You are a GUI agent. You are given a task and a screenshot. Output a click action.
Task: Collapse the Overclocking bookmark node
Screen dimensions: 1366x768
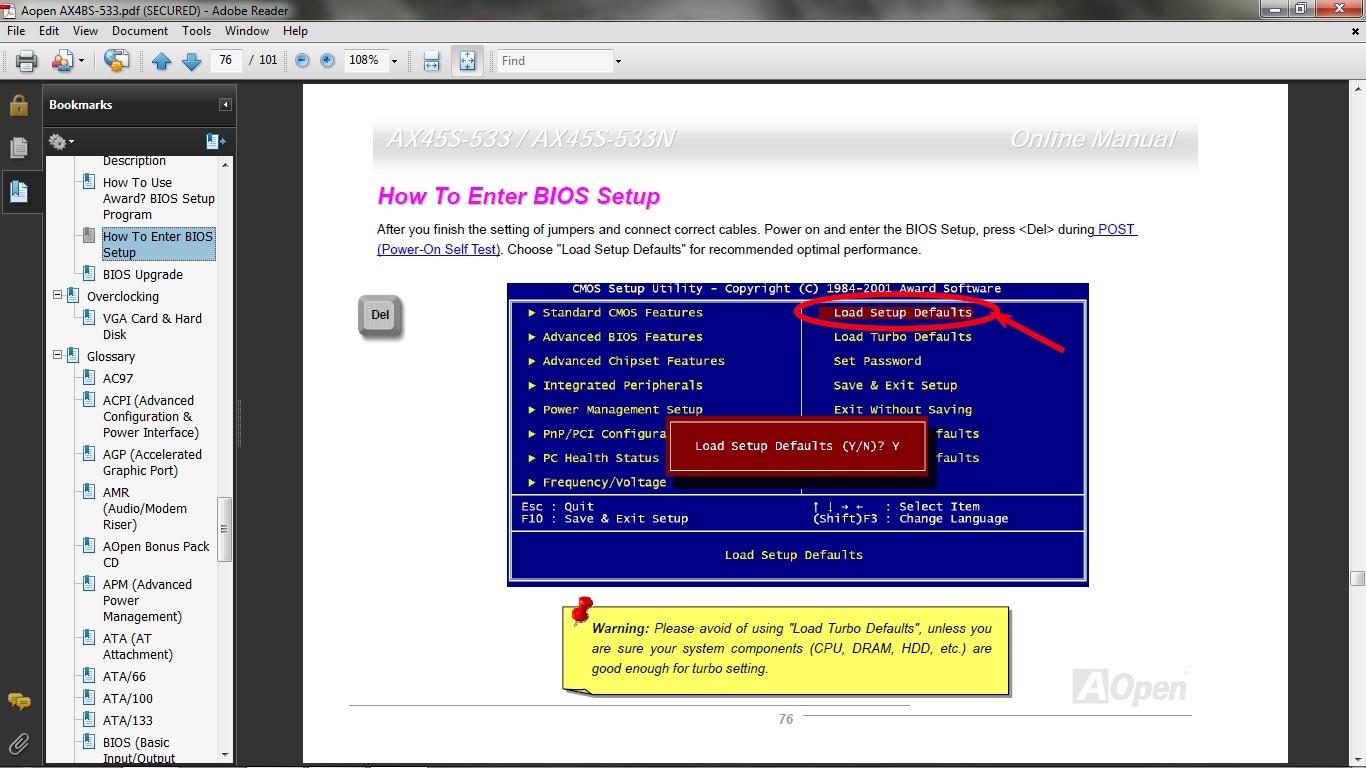coord(57,296)
